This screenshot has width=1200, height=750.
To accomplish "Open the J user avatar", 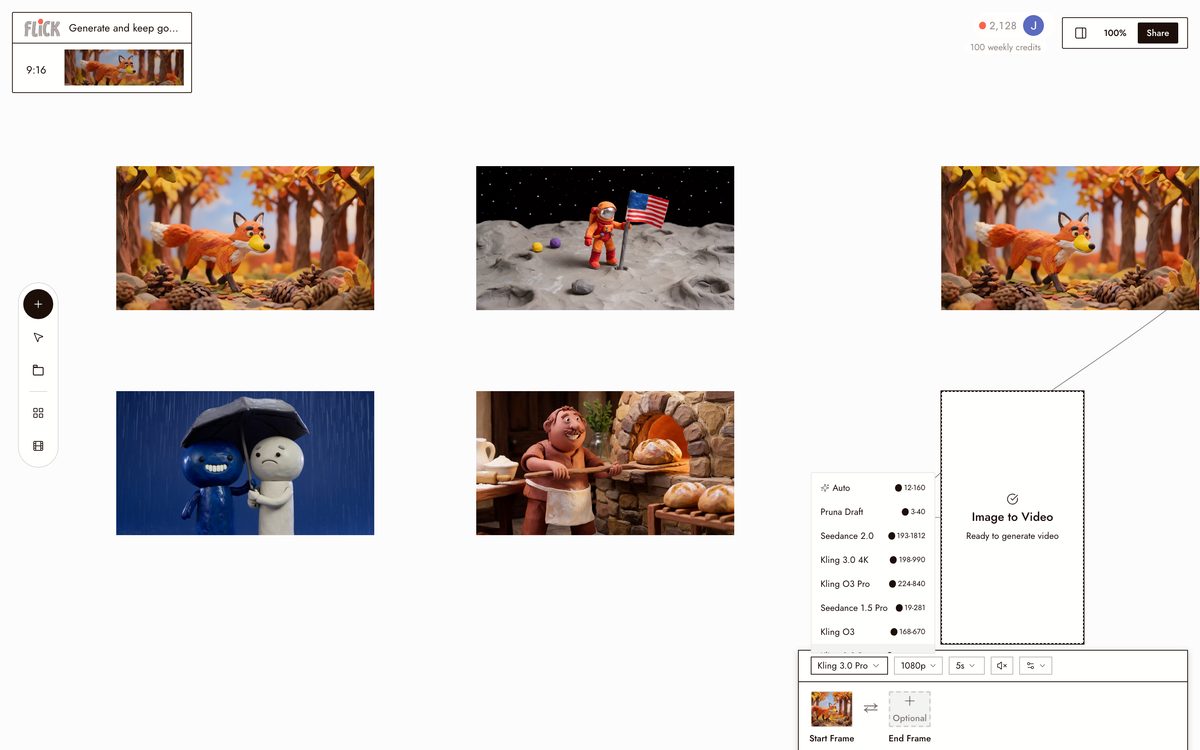I will point(1034,25).
